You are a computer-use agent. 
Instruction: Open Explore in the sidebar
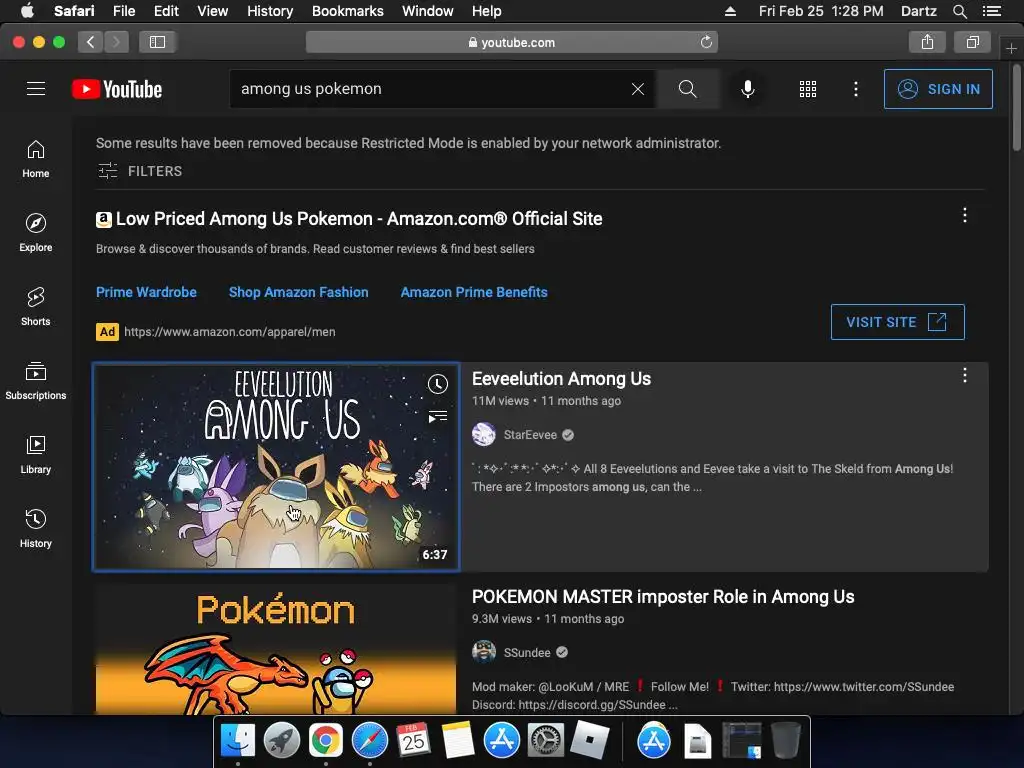(36, 232)
